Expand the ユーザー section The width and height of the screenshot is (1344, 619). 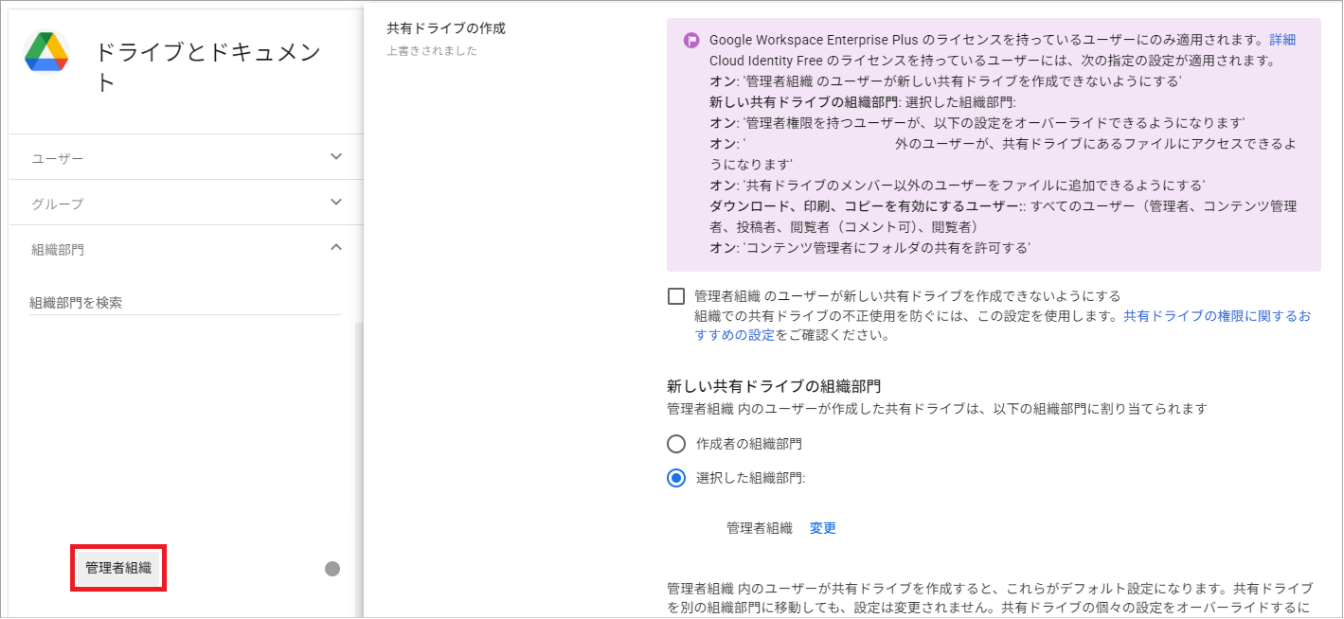[186, 158]
